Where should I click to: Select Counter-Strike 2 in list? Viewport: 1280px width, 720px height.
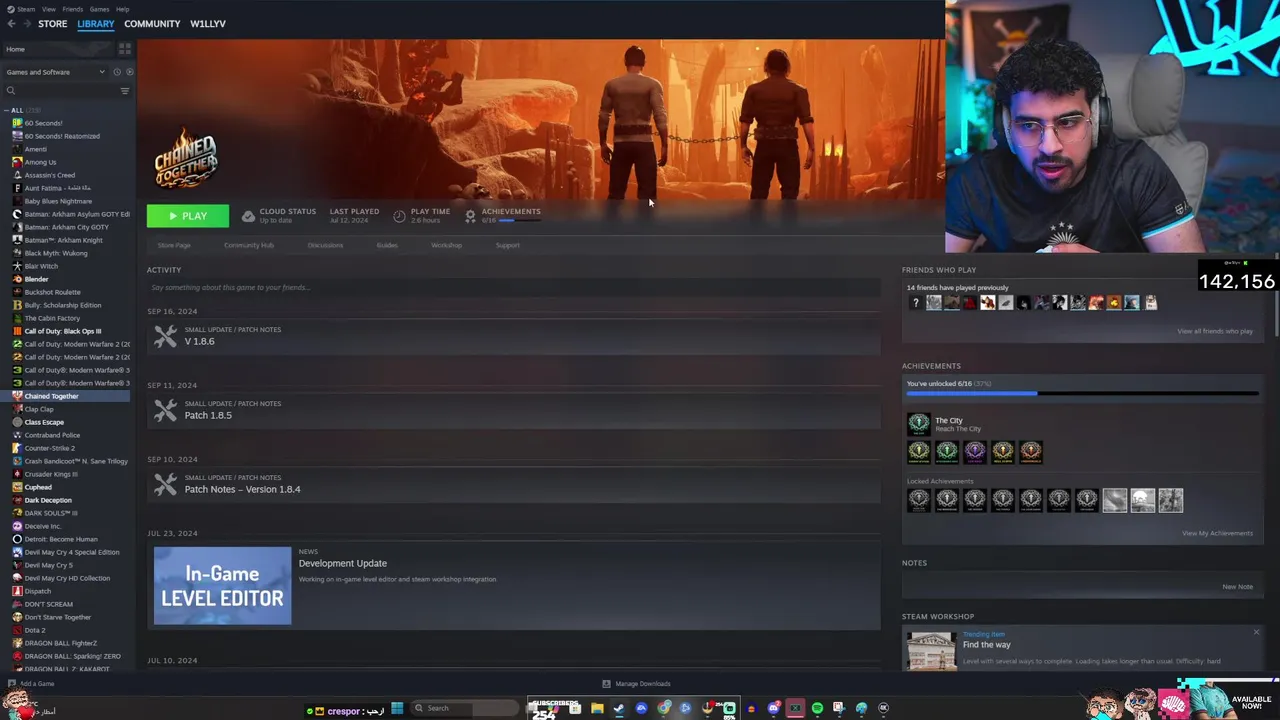[49, 448]
